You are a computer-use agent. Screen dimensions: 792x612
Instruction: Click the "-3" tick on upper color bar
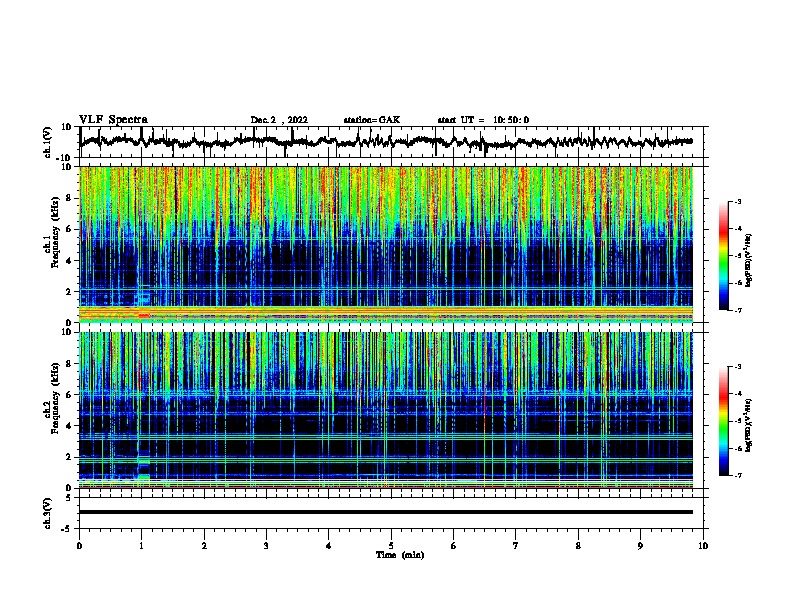[x=737, y=201]
